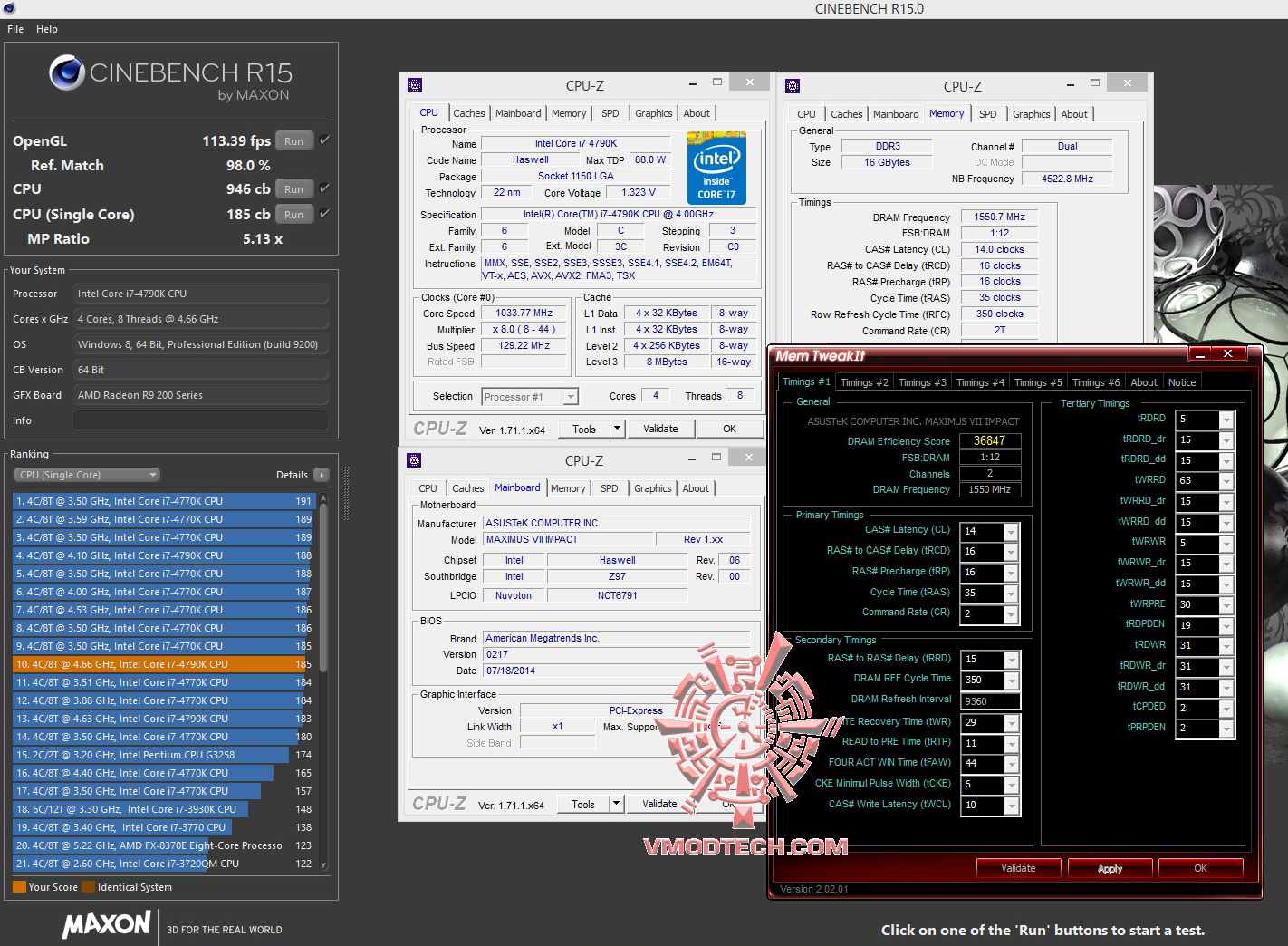
Task: Open the About tab in Mem TweakIt
Action: (x=1144, y=382)
